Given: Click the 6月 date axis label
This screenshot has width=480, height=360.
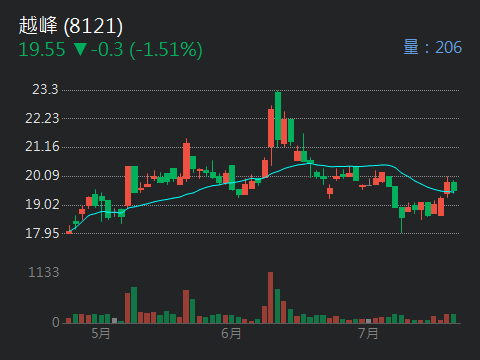Looking at the screenshot, I should tap(231, 333).
